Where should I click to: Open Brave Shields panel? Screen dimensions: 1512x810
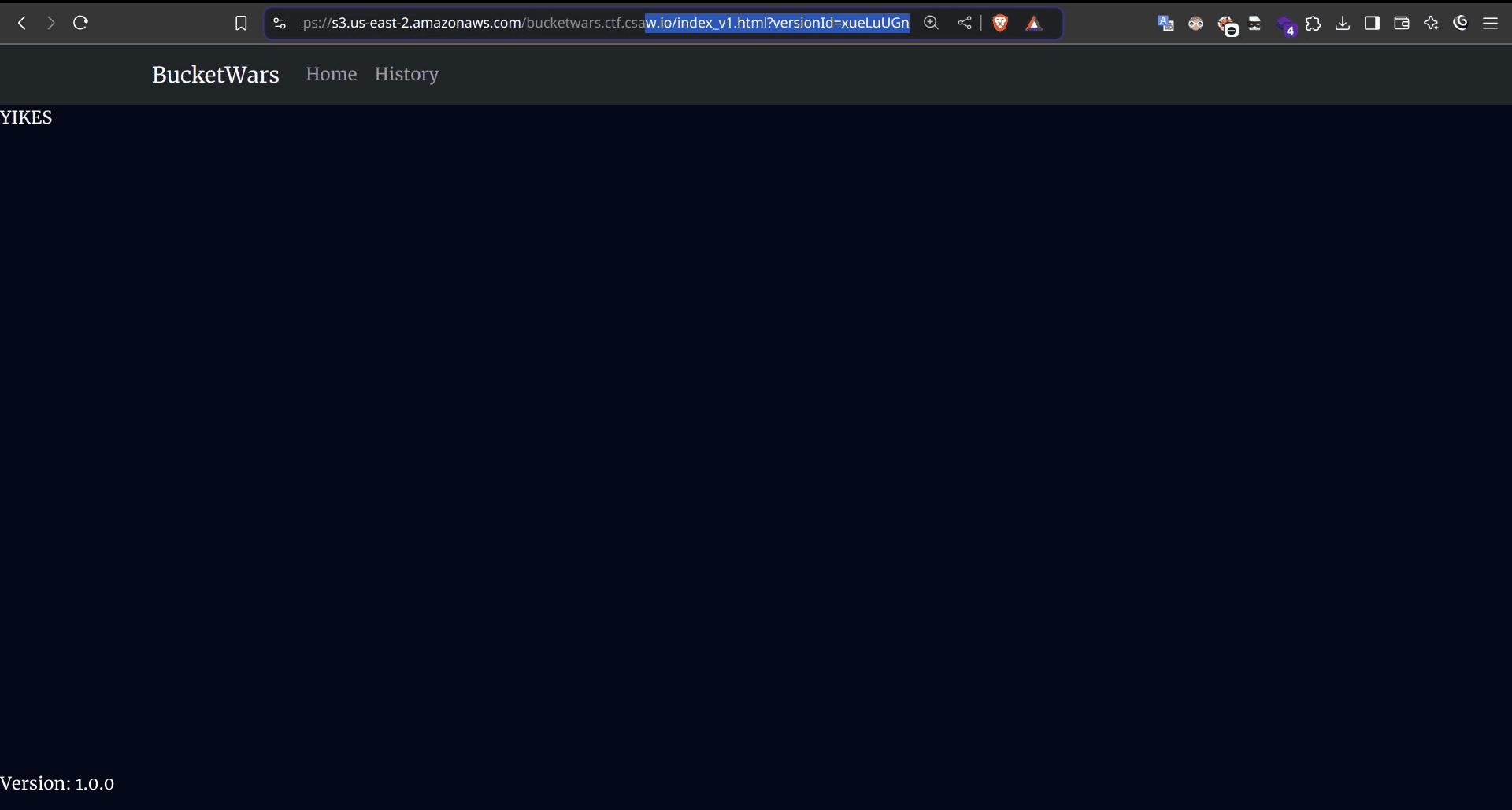click(1000, 23)
